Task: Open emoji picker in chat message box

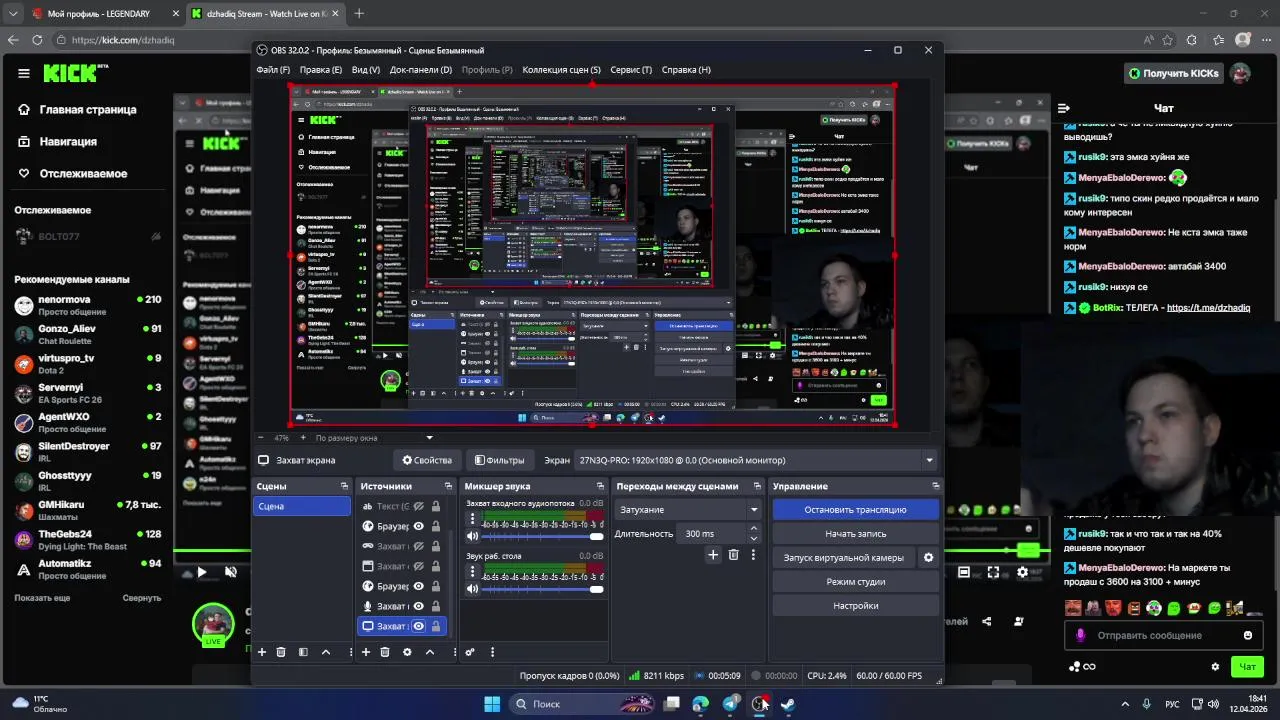Action: [x=1248, y=635]
